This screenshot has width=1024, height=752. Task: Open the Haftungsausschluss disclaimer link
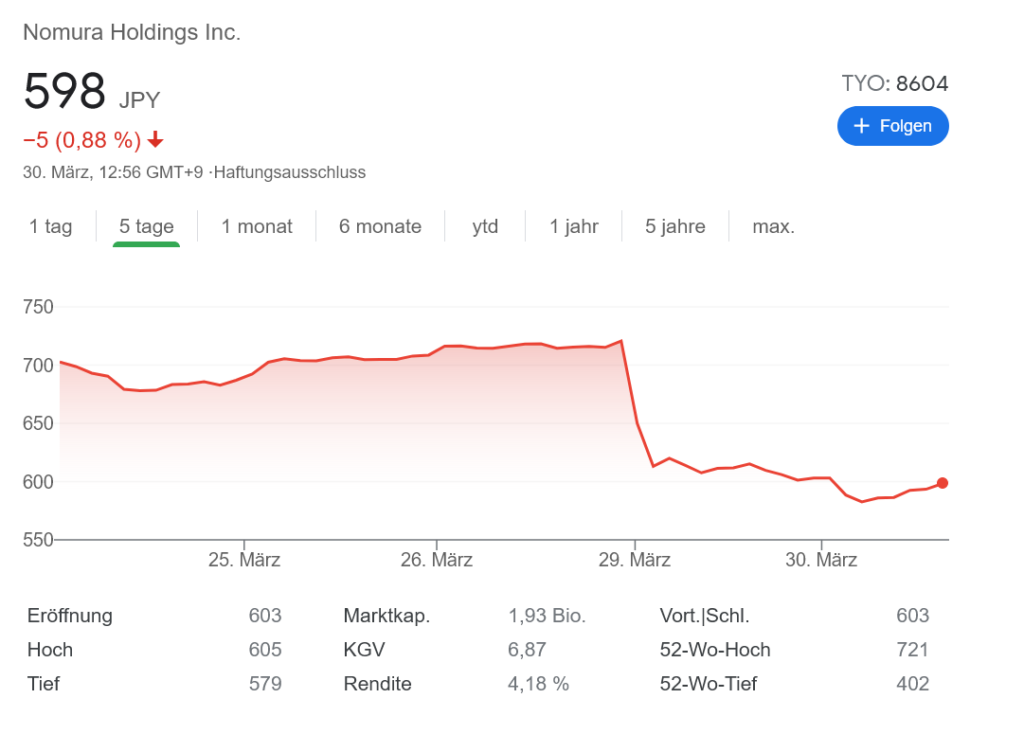tap(290, 172)
